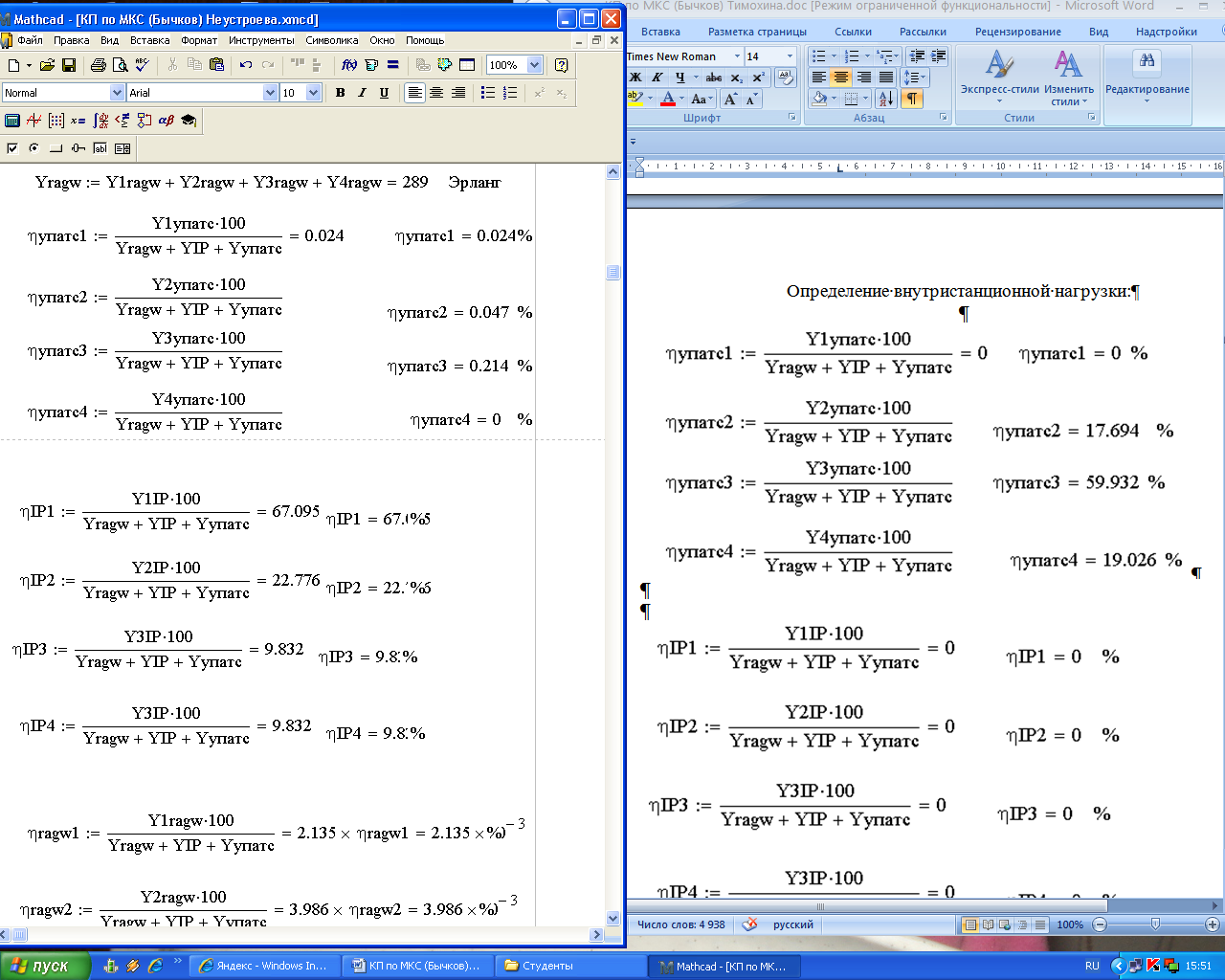Open the Programming palette in Mathcad

coord(145,121)
